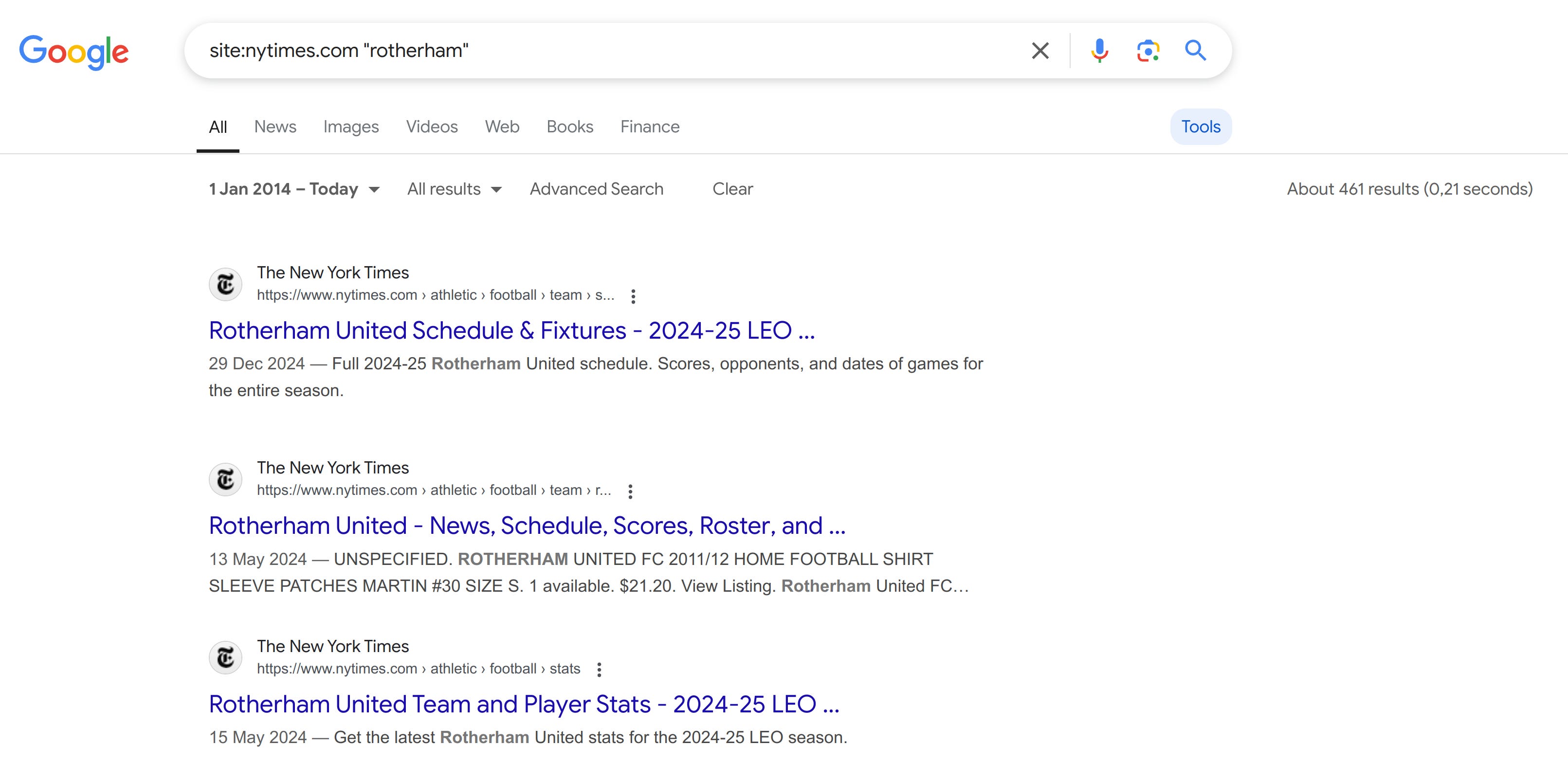Open the Videos tab
This screenshot has width=1568, height=763.
pos(432,127)
